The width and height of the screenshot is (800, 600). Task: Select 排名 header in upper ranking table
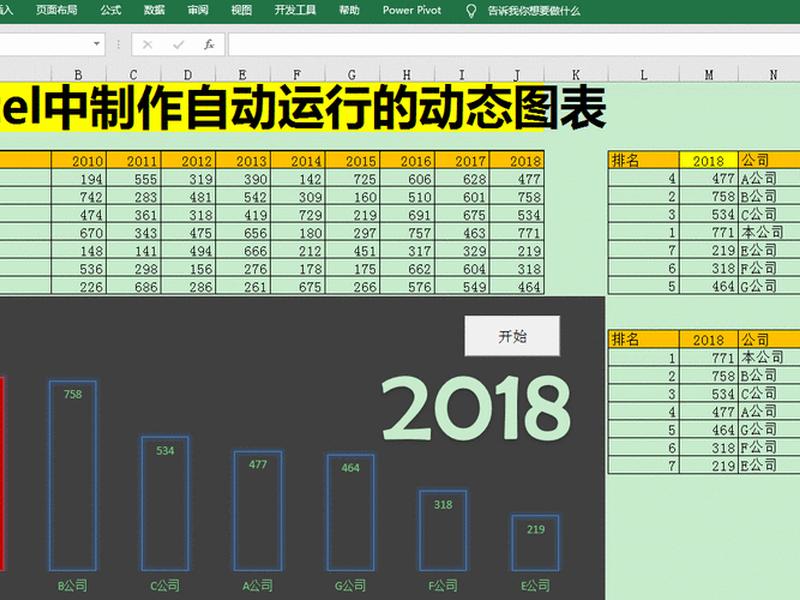pyautogui.click(x=643, y=160)
